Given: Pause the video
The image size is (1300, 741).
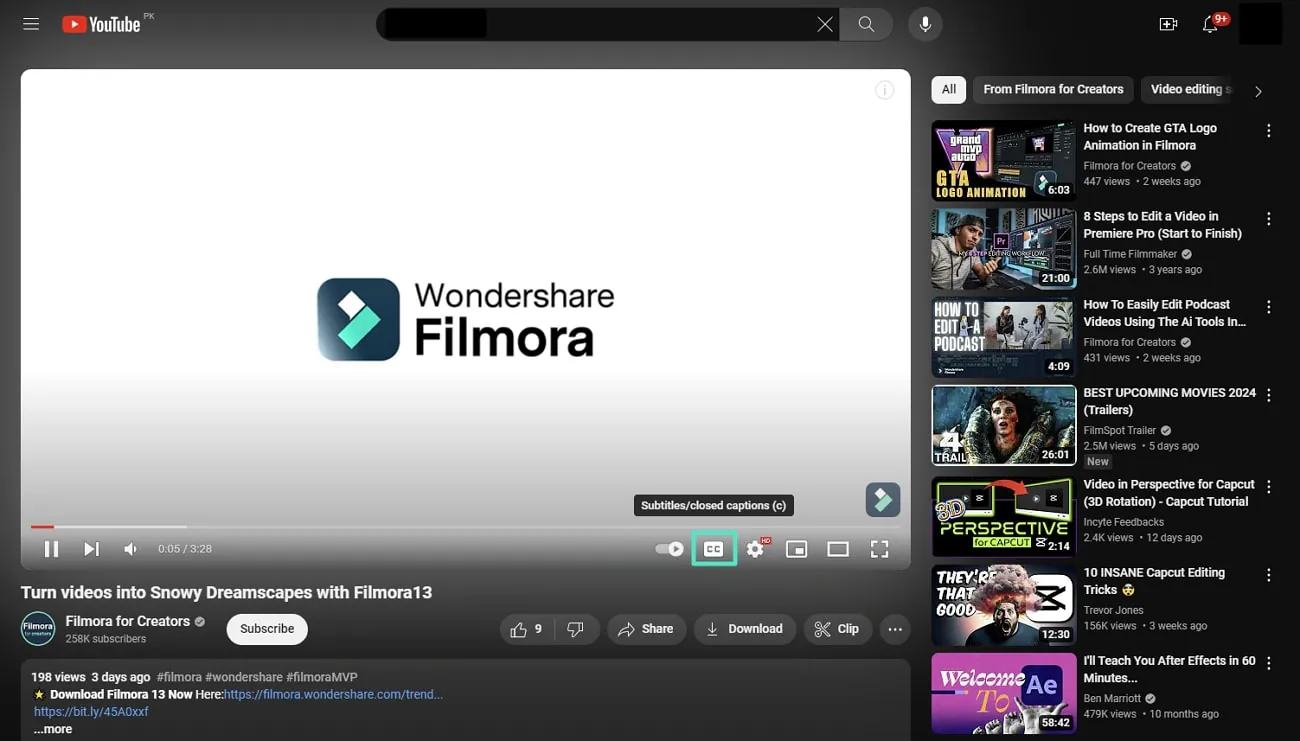Looking at the screenshot, I should point(51,549).
